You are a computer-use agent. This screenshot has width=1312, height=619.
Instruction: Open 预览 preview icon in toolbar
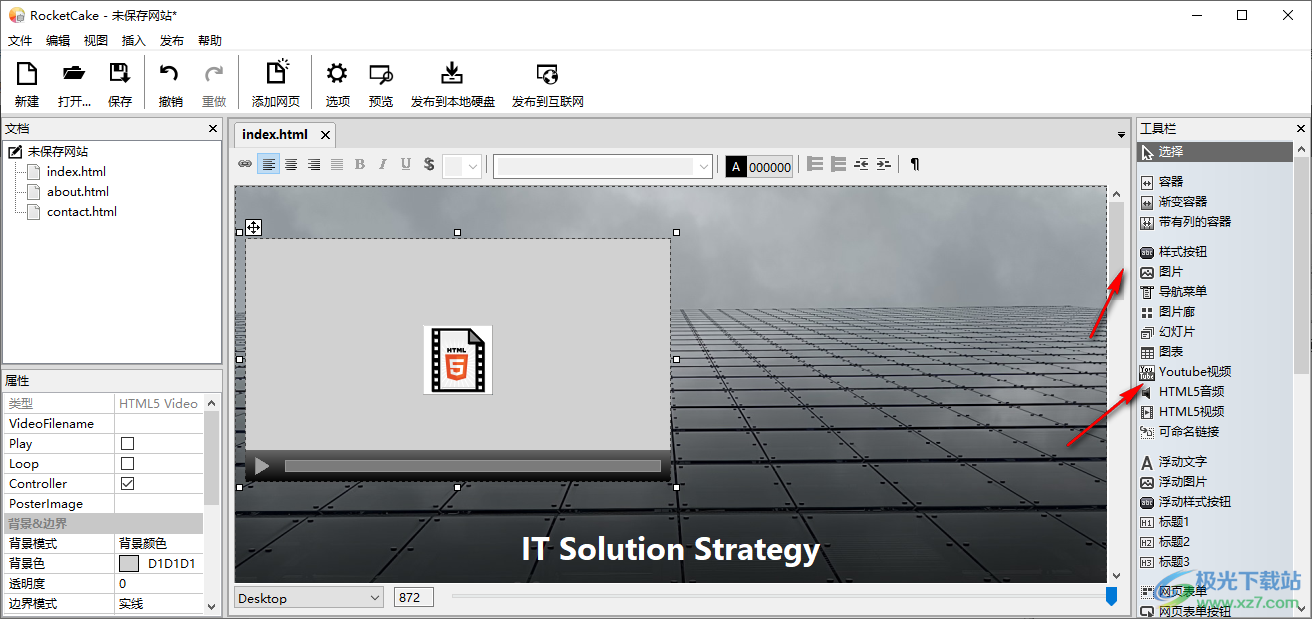381,74
